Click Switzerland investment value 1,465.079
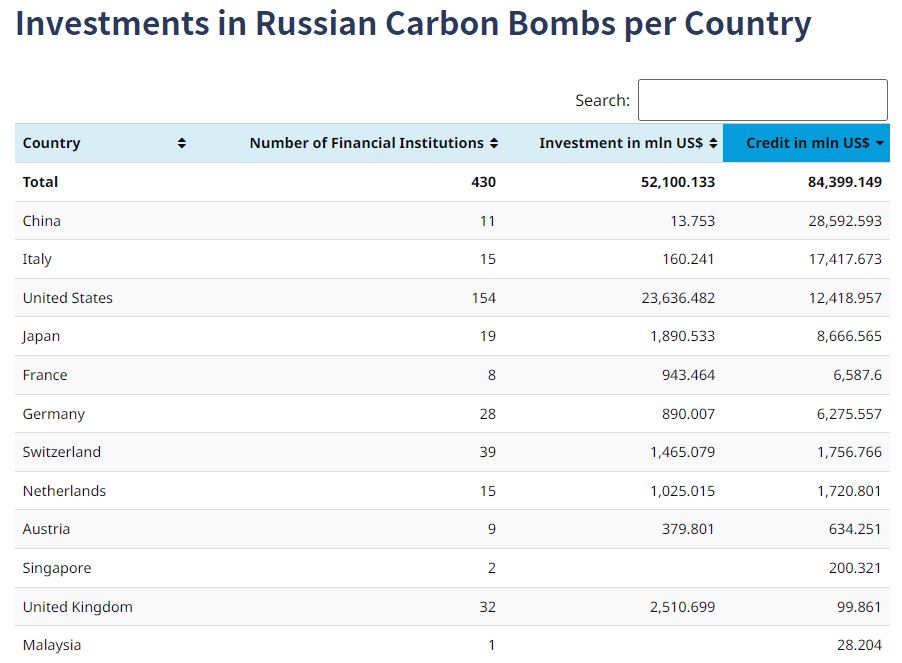The width and height of the screenshot is (902, 663). 682,452
